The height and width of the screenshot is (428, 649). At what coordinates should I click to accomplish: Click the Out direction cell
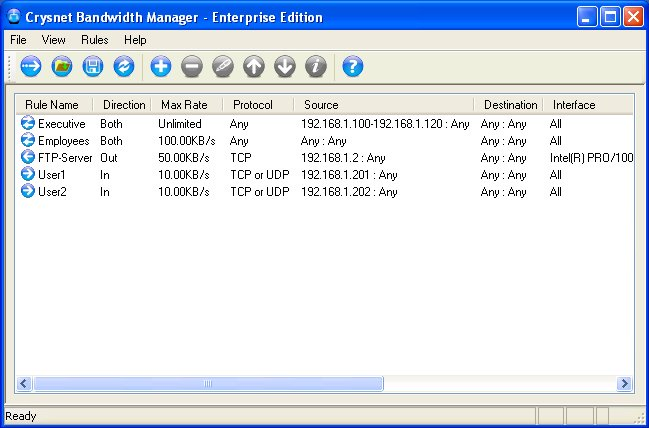[109, 158]
